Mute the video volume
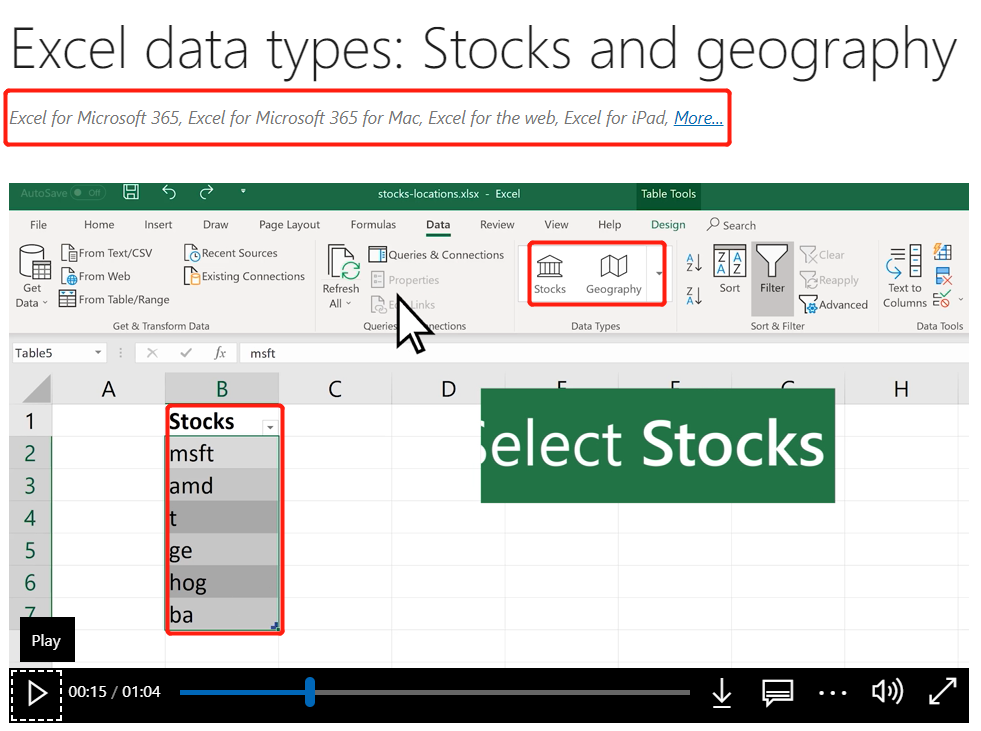The height and width of the screenshot is (731, 981). click(x=887, y=692)
